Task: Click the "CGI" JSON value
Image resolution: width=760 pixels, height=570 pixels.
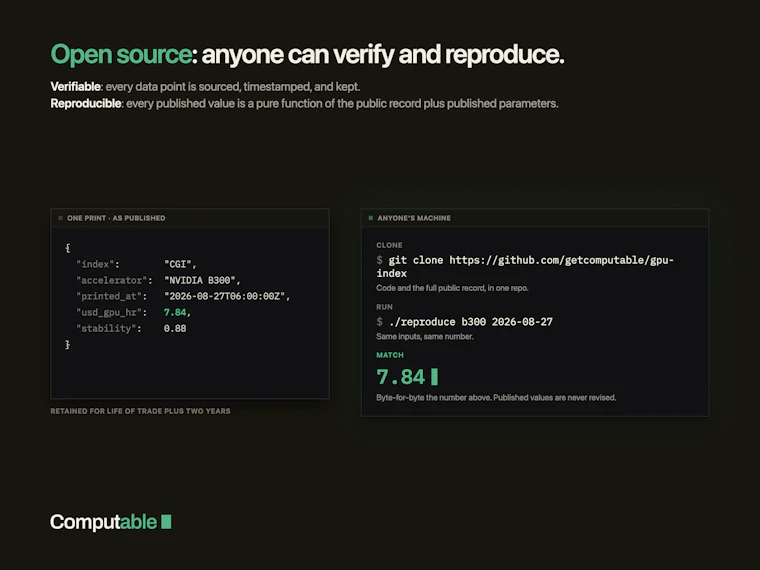Action: pyautogui.click(x=180, y=264)
